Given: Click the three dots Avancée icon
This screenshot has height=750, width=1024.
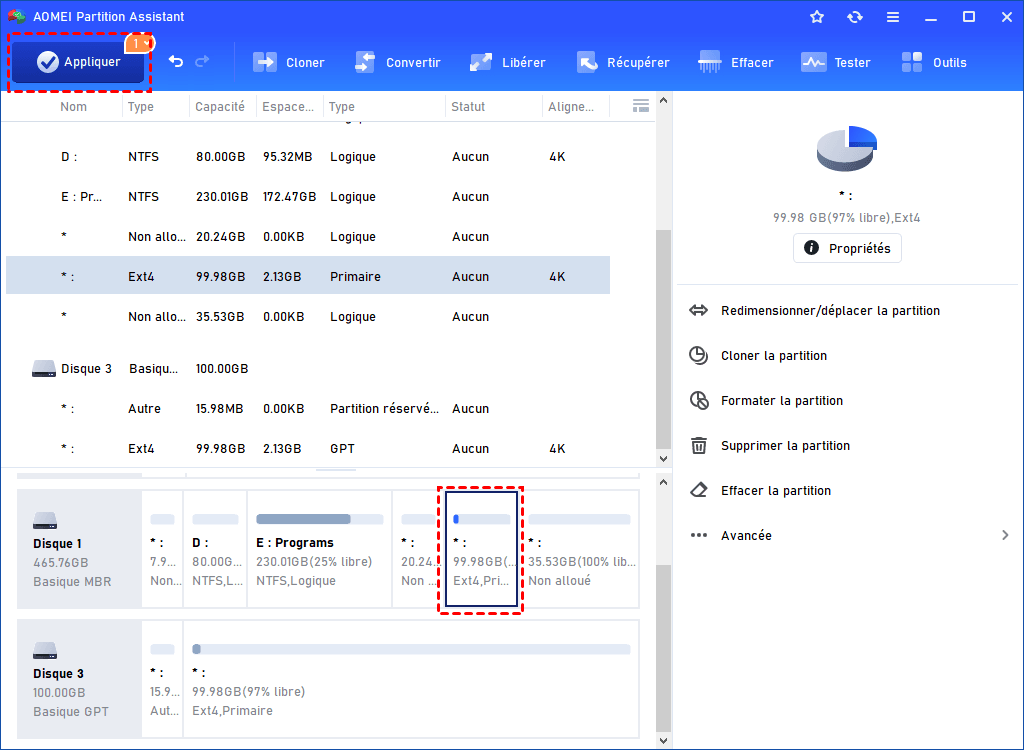Looking at the screenshot, I should click(x=699, y=536).
